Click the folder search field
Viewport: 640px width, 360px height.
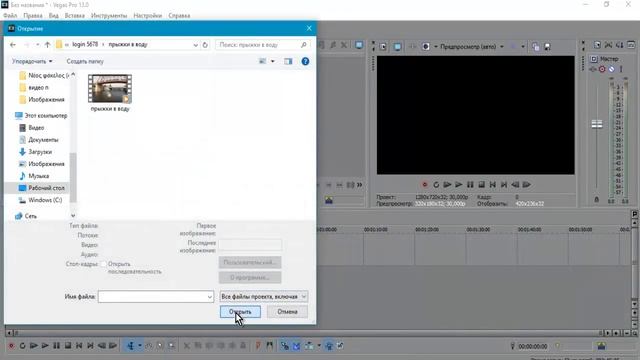pos(262,44)
